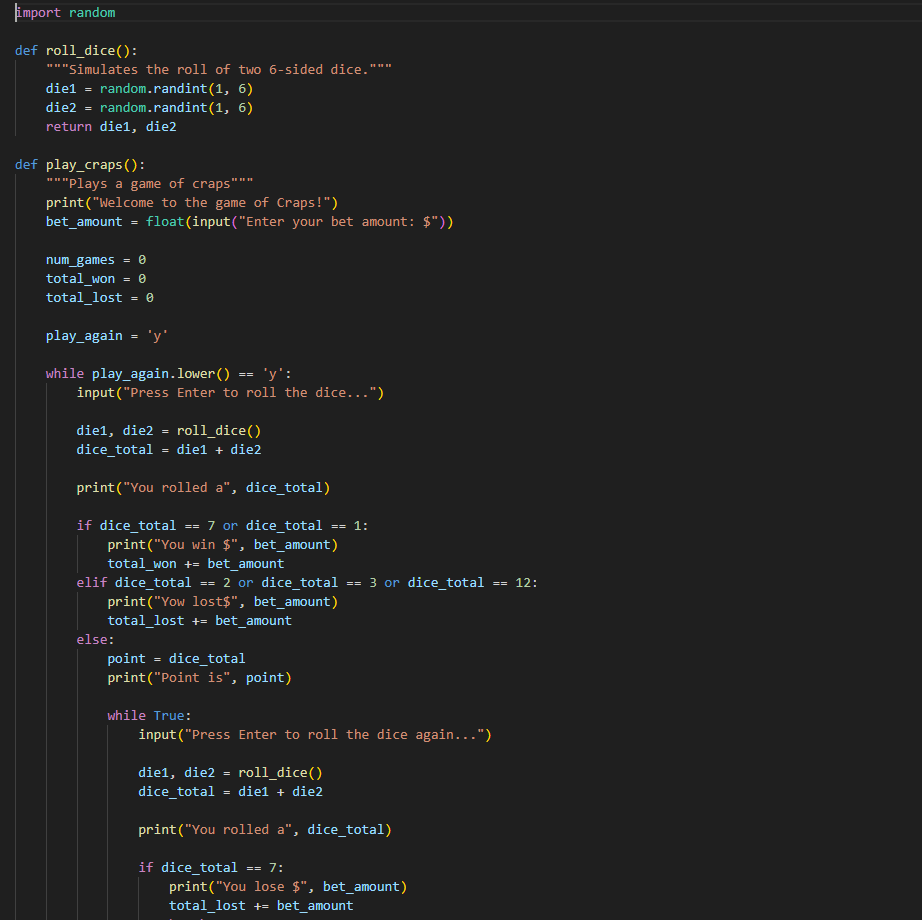This screenshot has height=920, width=922.
Task: Click the 'total_won = 0' assignment
Action: (x=96, y=279)
